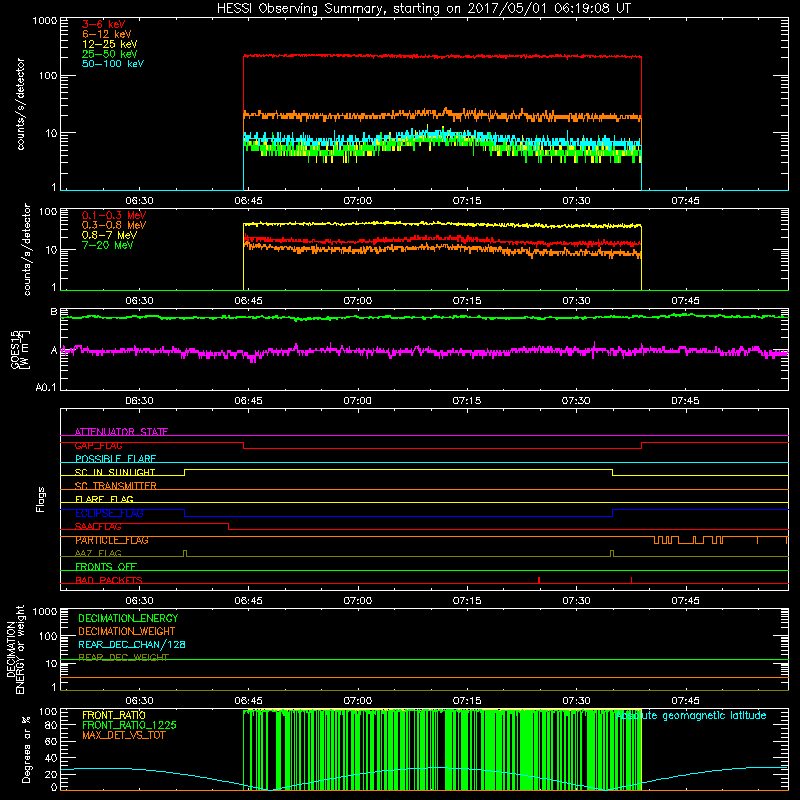The height and width of the screenshot is (800, 800).
Task: Click the top plot counts/s/detector axis label
Action: tap(20, 104)
